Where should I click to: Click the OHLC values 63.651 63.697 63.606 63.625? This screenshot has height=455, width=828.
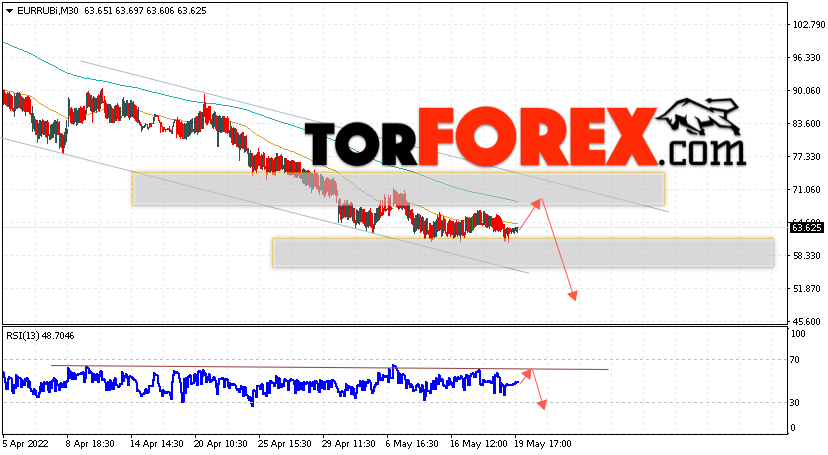click(145, 11)
